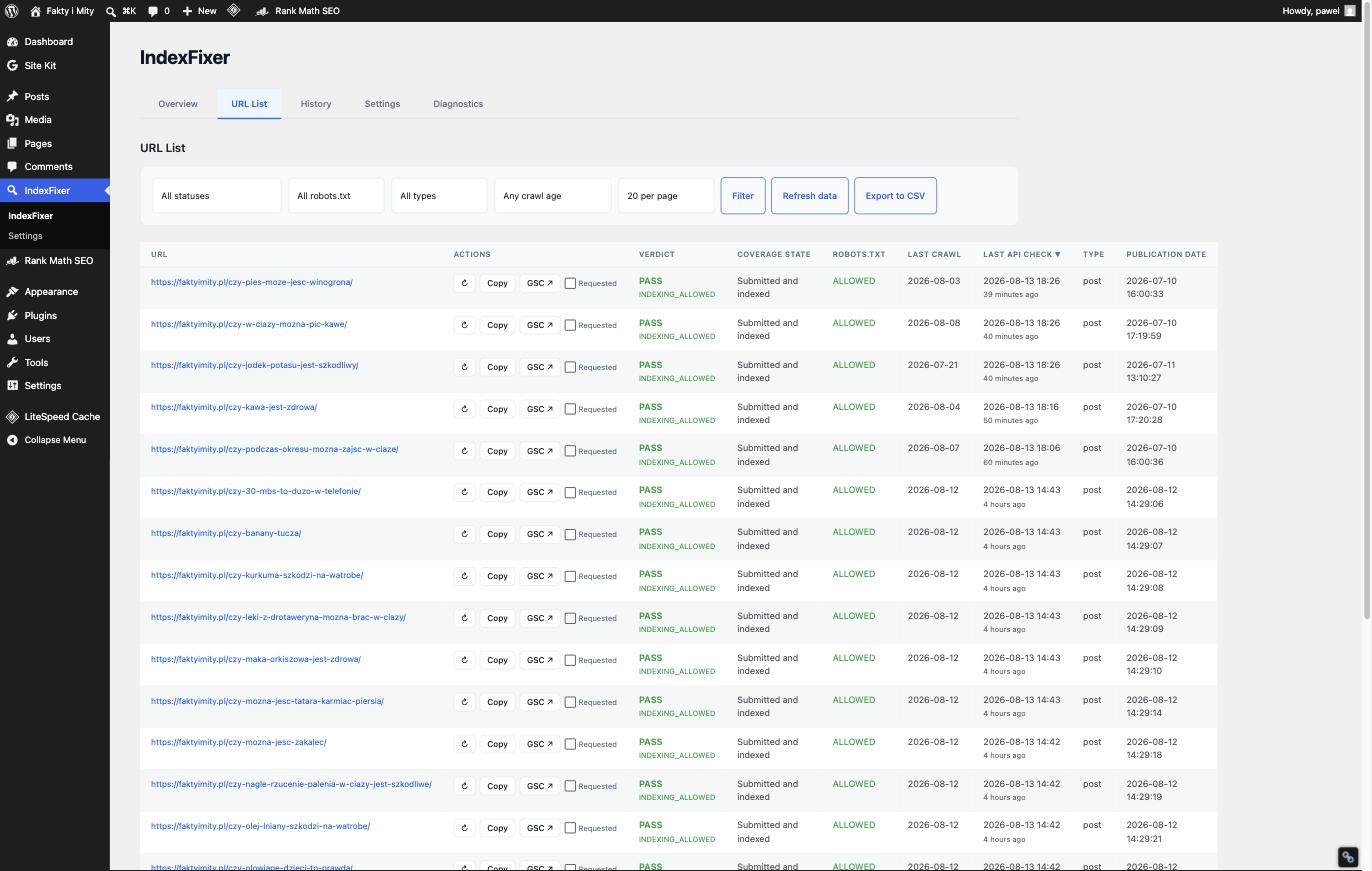This screenshot has width=1372, height=871.
Task: Click the URL column header
Action: 159,254
